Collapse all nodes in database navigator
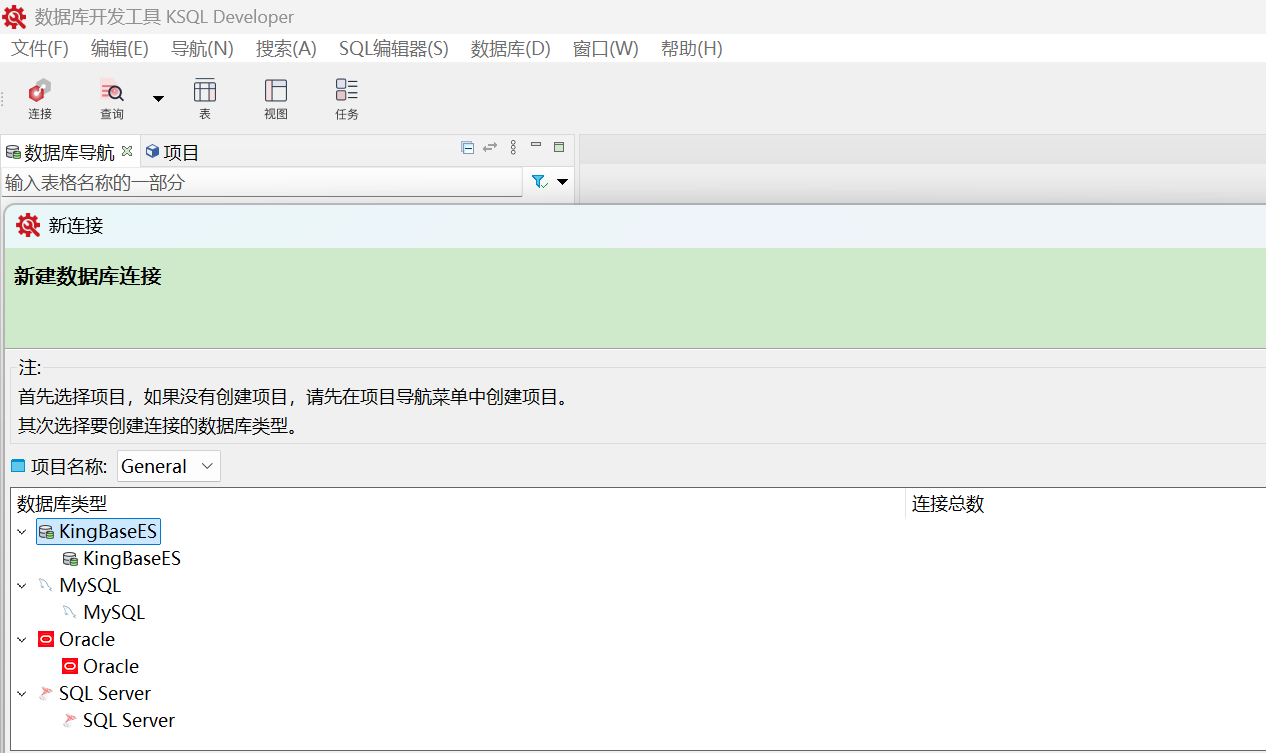Viewport: 1266px width, 753px height. (467, 147)
